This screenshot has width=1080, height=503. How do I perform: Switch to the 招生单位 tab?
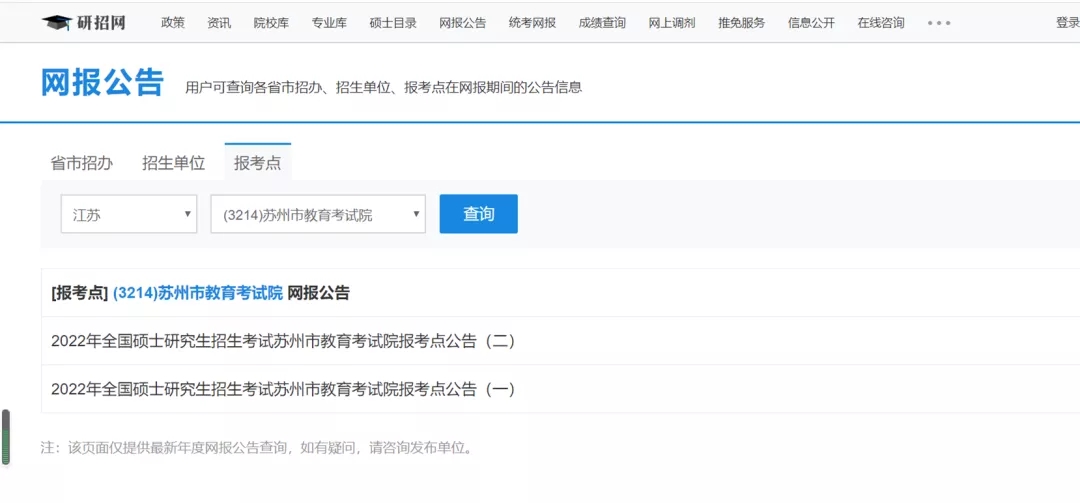174,163
